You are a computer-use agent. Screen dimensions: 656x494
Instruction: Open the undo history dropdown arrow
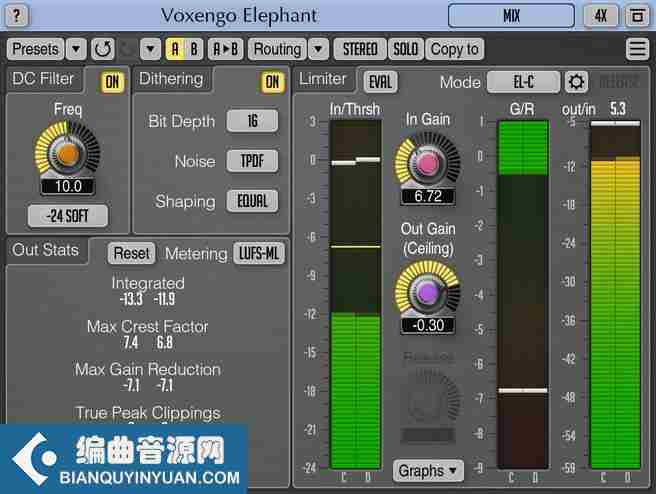(x=150, y=49)
